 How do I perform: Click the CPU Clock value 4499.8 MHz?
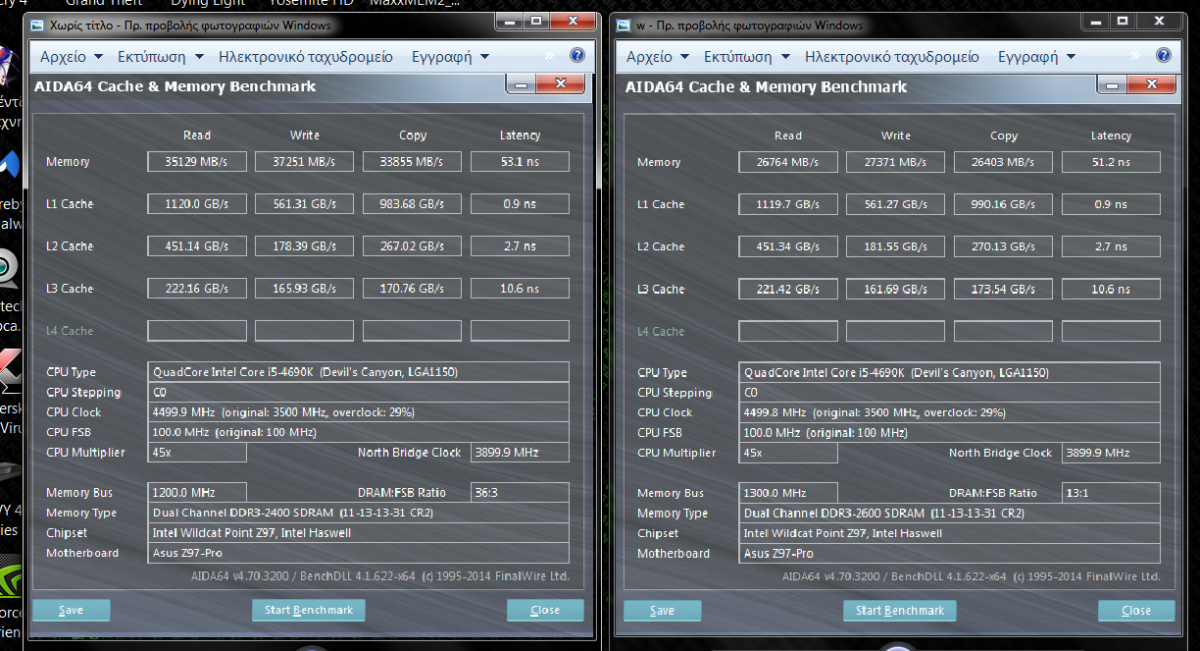pos(950,412)
